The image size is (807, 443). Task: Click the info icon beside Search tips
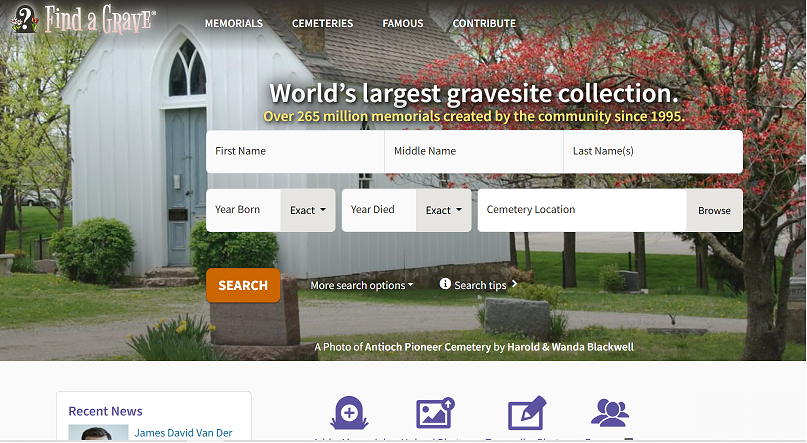(445, 285)
